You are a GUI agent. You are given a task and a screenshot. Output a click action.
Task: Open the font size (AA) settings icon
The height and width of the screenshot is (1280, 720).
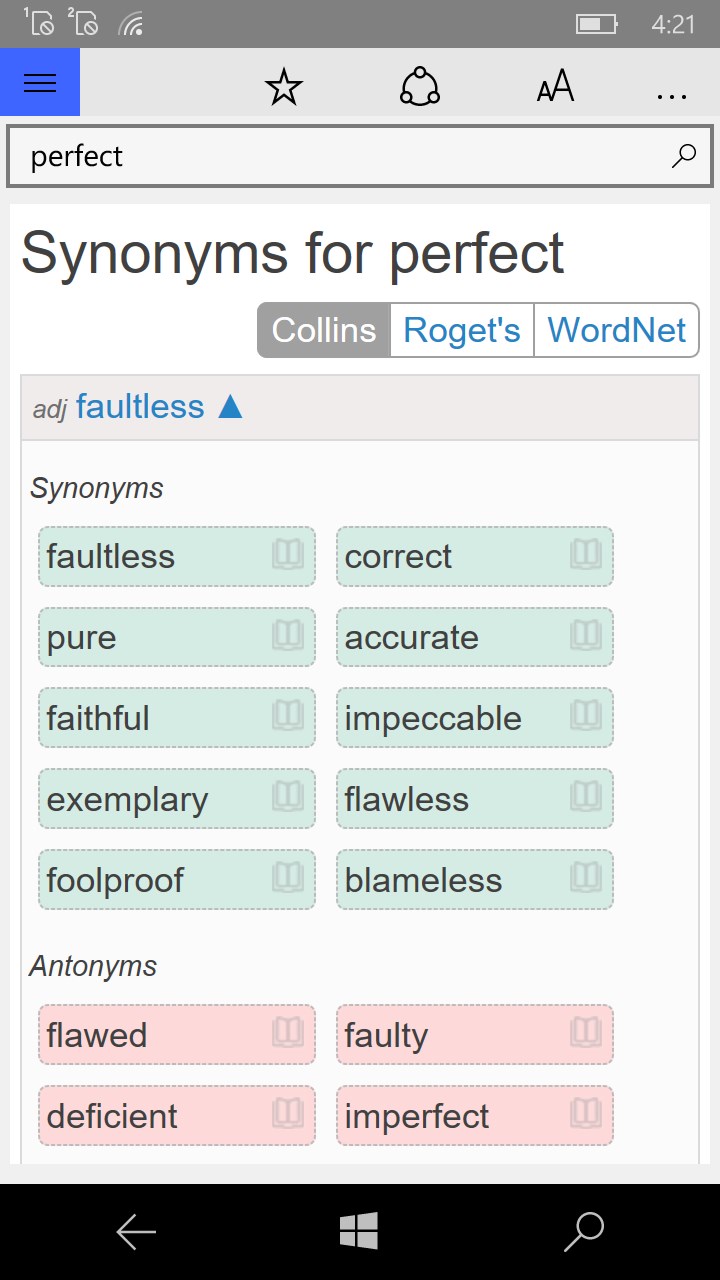pos(555,87)
